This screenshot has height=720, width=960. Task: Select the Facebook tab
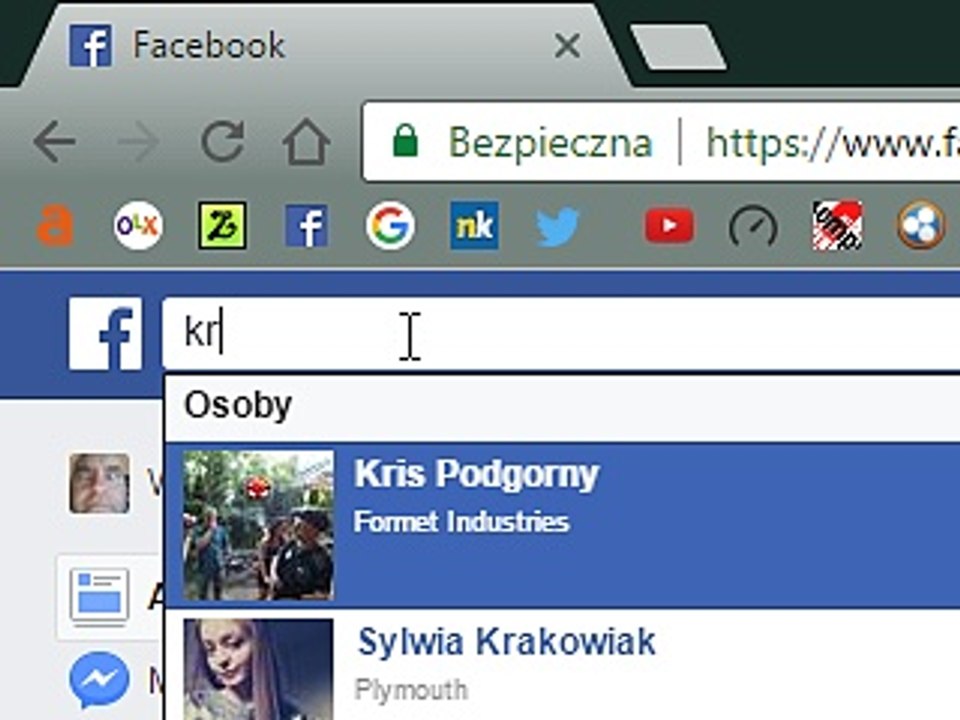324,46
